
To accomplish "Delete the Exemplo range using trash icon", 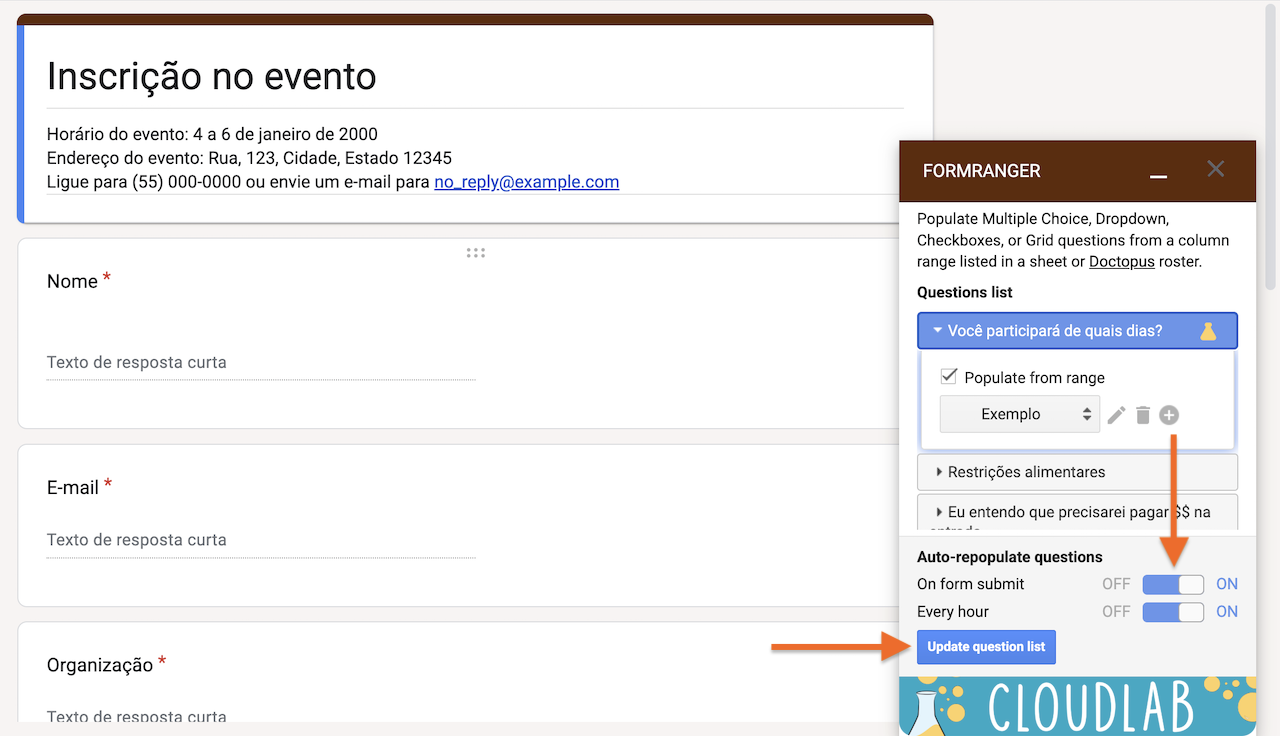I will [x=1142, y=414].
